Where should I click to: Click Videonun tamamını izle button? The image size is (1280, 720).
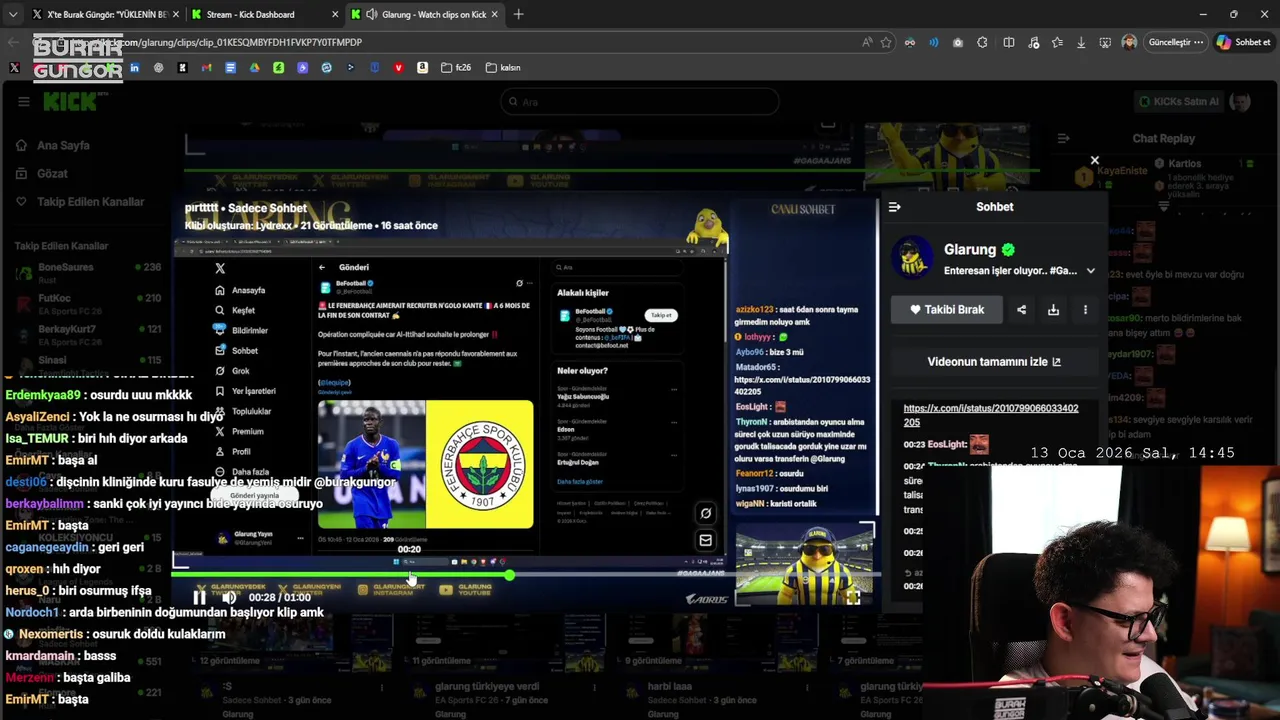point(994,362)
